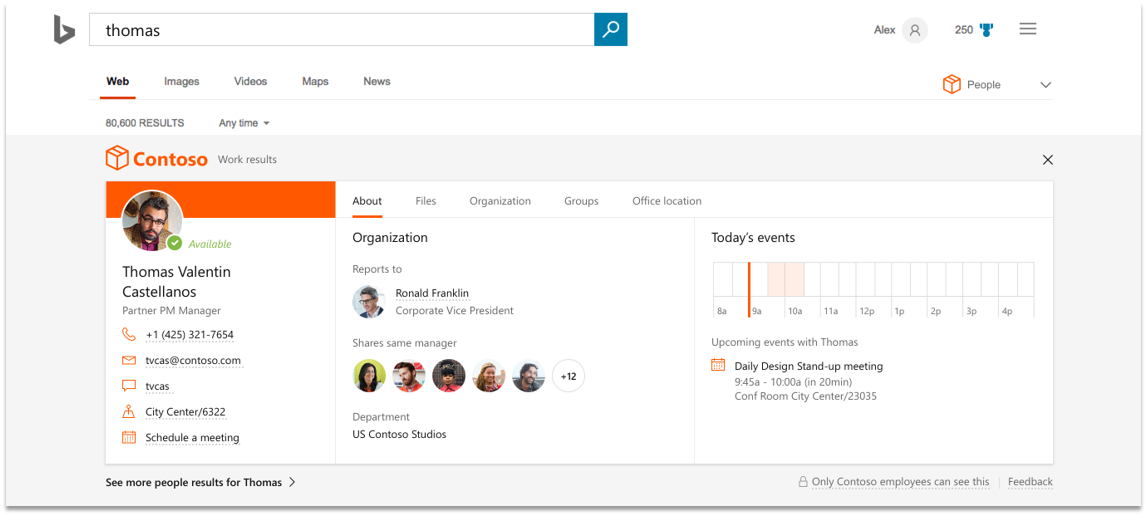Click the search box containing thomas
1147x516 pixels.
coord(342,29)
